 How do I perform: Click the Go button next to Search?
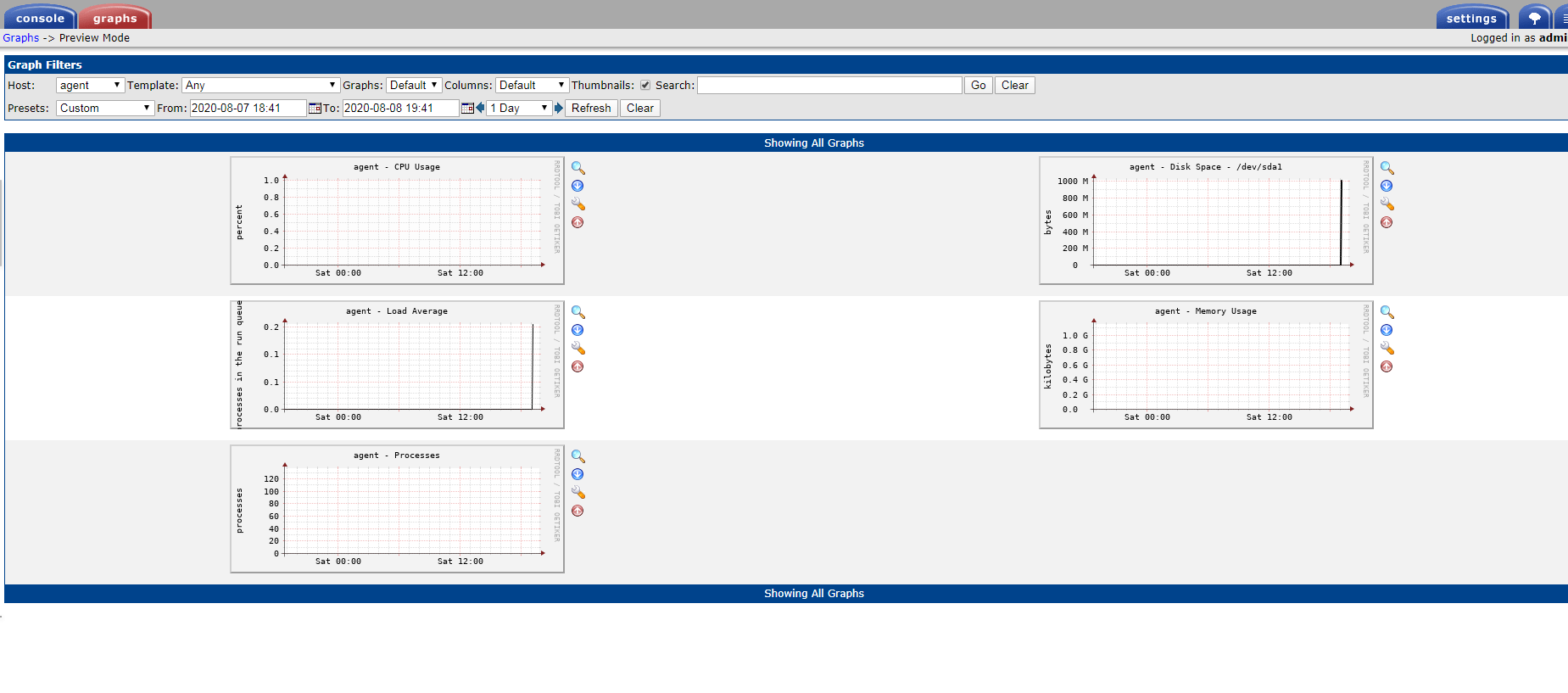tap(978, 86)
